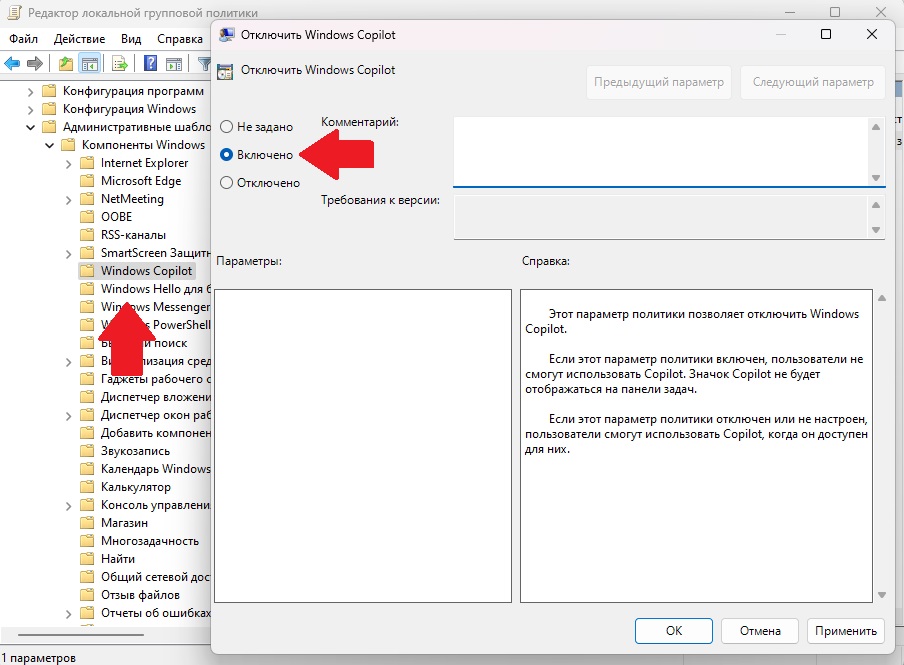904x665 pixels.
Task: Select the Windows Copilot folder in tree
Action: 146,271
